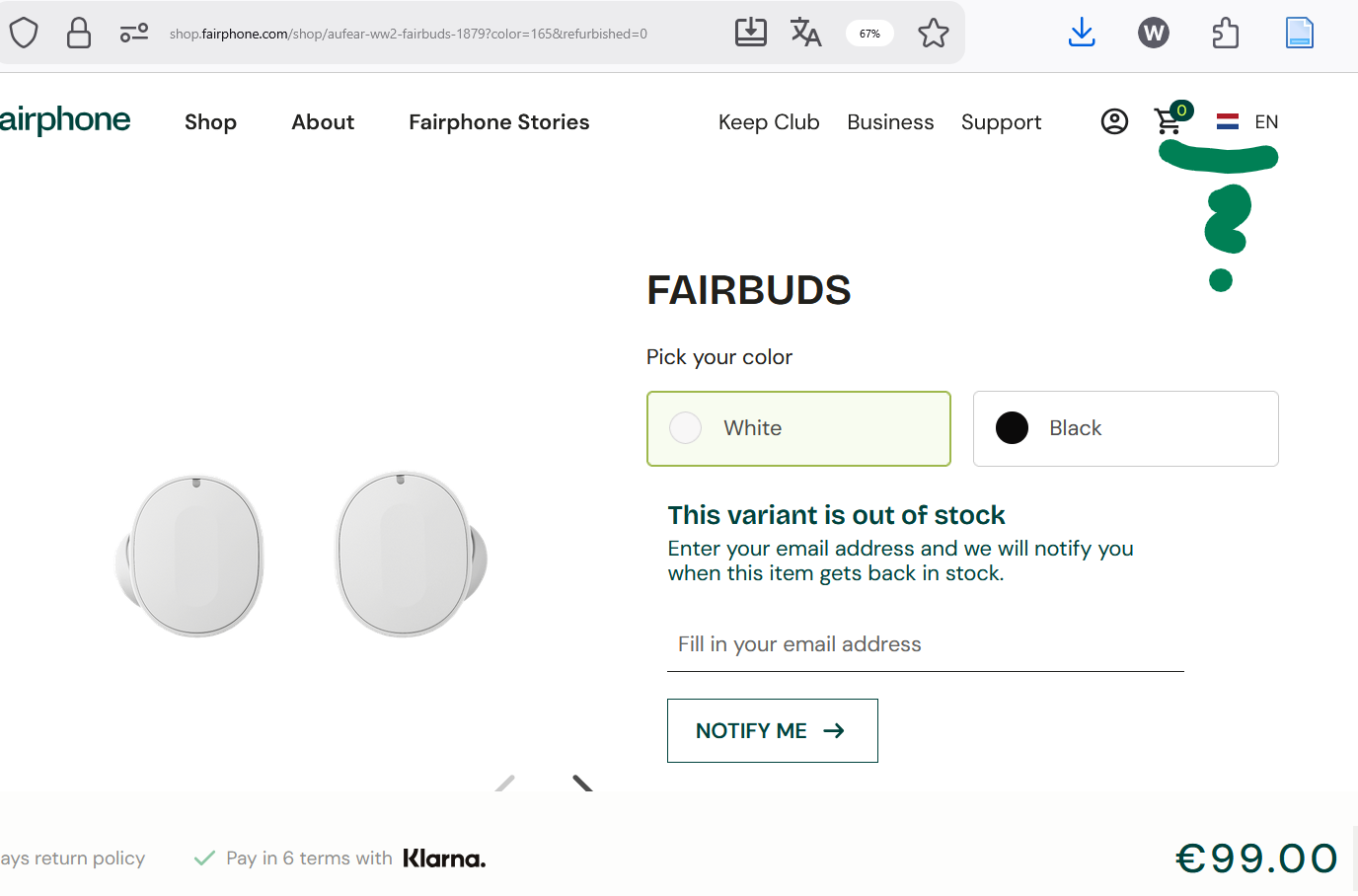1358x896 pixels.
Task: Open the shopping cart icon
Action: pyautogui.click(x=1169, y=121)
